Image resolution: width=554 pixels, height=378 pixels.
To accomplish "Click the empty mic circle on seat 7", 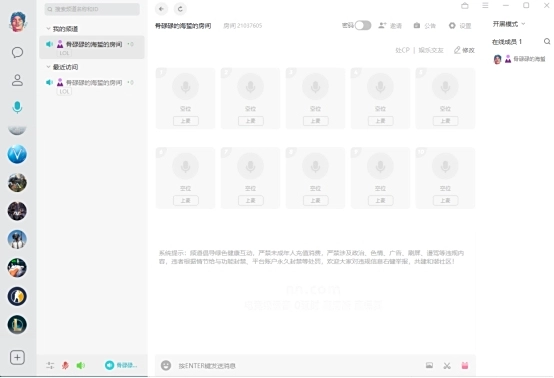I will (x=251, y=166).
